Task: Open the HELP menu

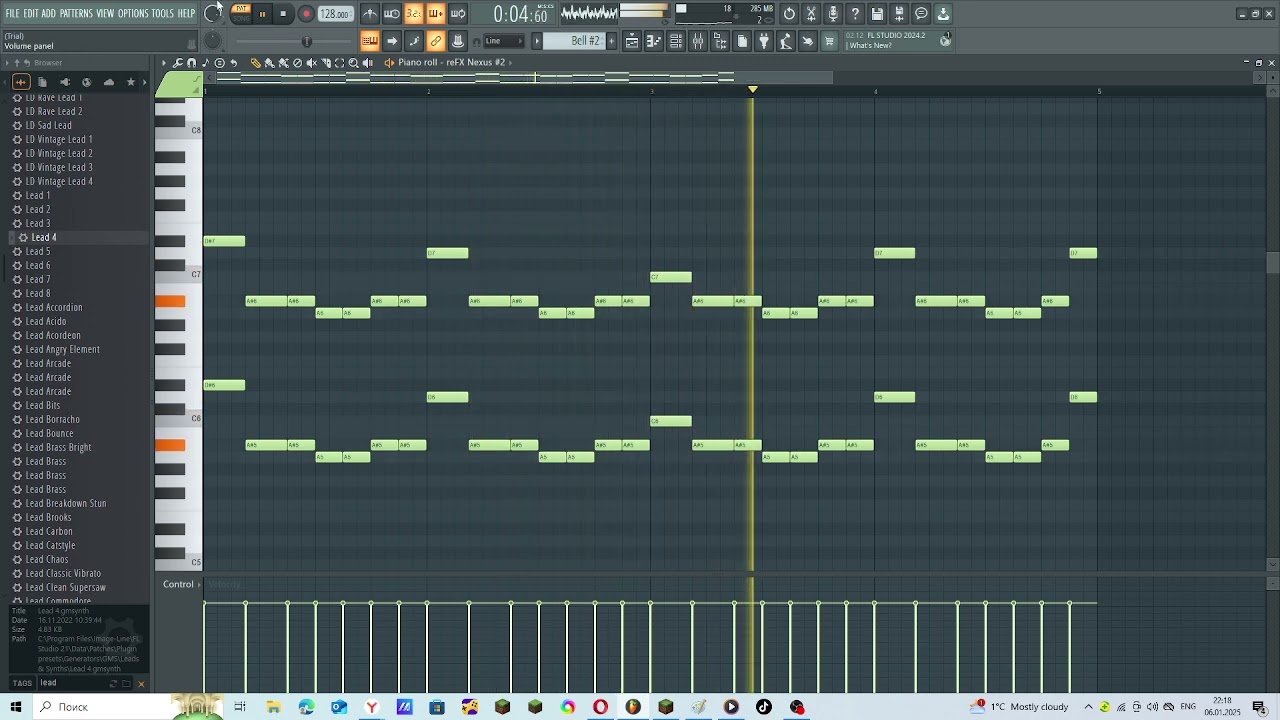Action: (187, 14)
